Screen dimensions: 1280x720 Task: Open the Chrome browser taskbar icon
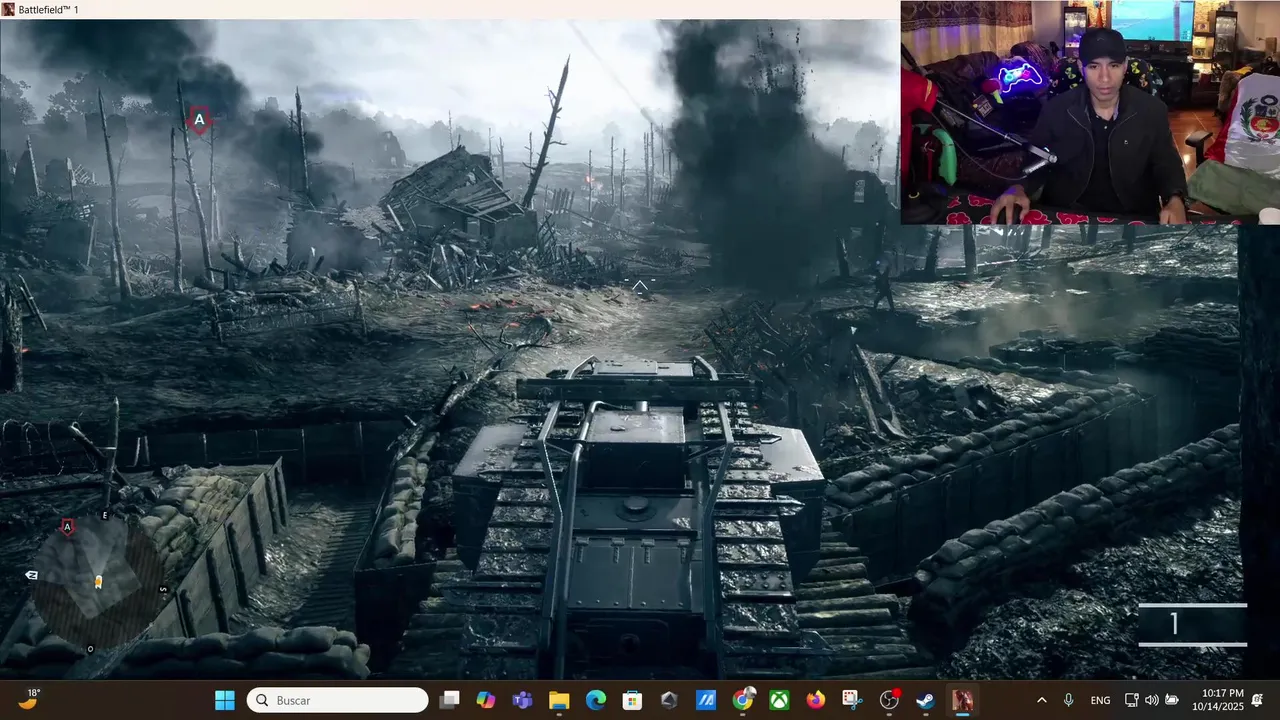tap(742, 700)
